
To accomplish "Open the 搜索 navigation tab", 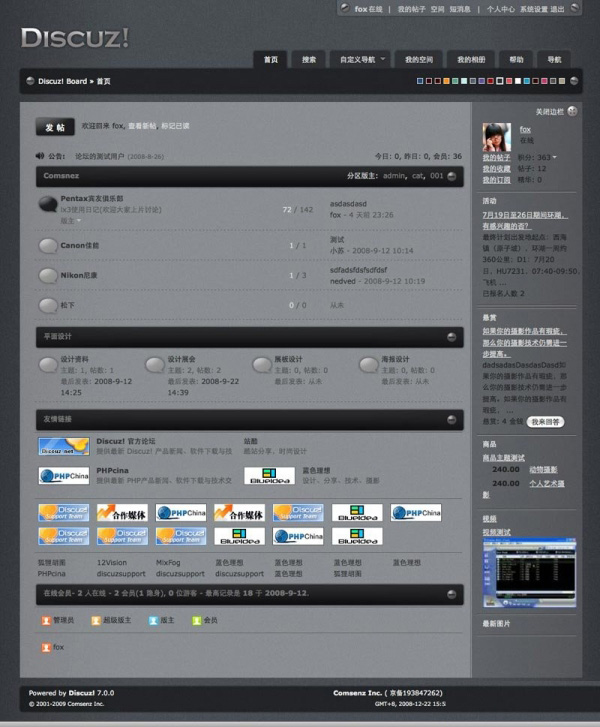I will click(309, 60).
